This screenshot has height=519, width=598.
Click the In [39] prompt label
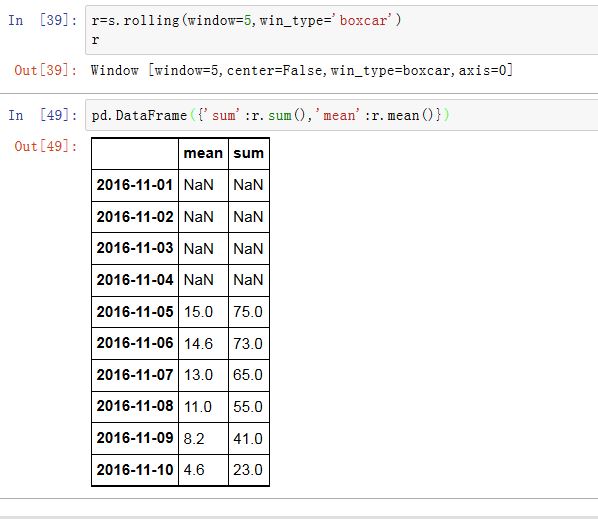[x=43, y=20]
